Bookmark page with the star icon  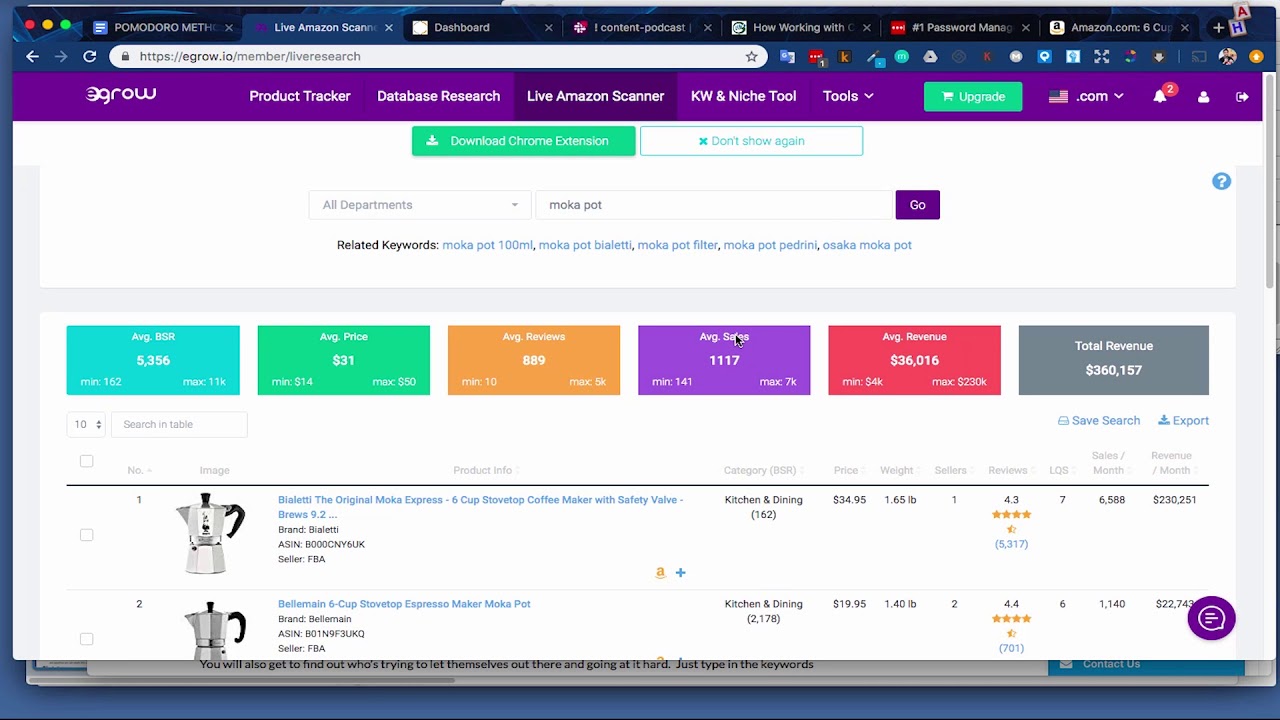tap(751, 57)
